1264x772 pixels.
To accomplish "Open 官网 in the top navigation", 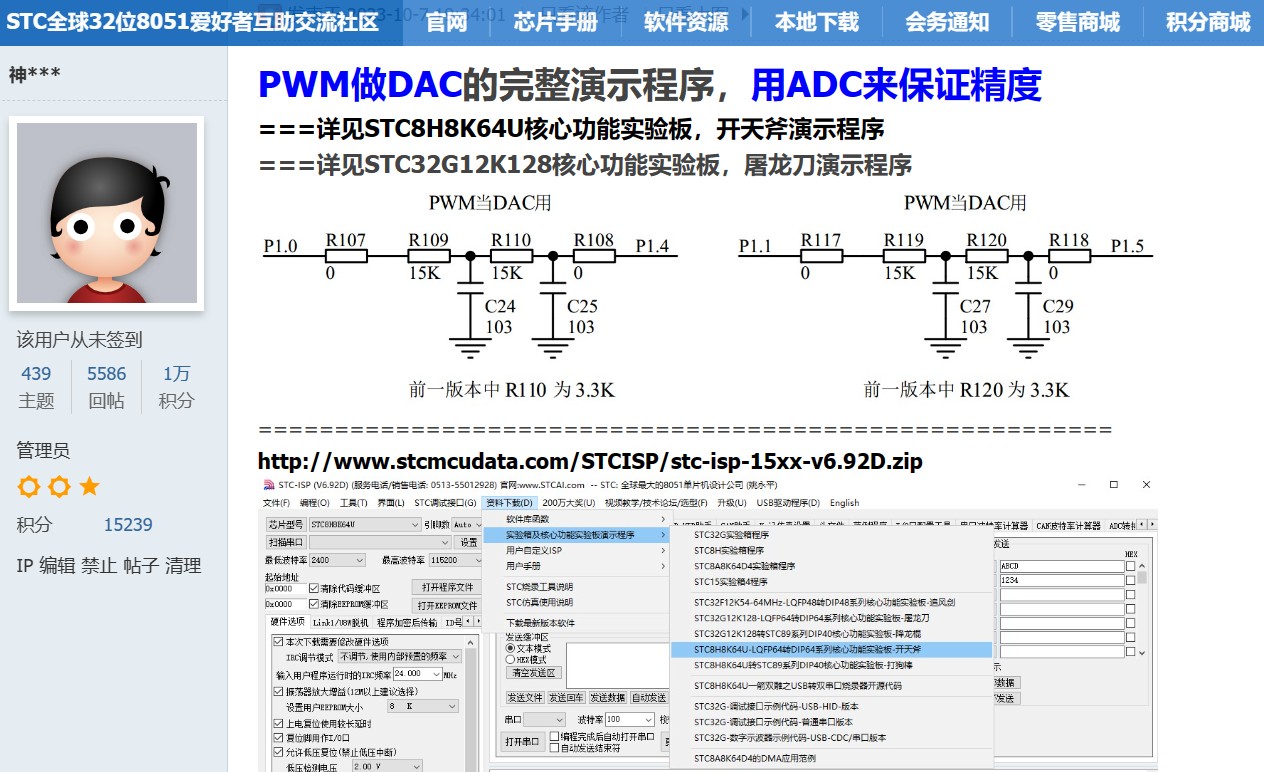I will [446, 22].
